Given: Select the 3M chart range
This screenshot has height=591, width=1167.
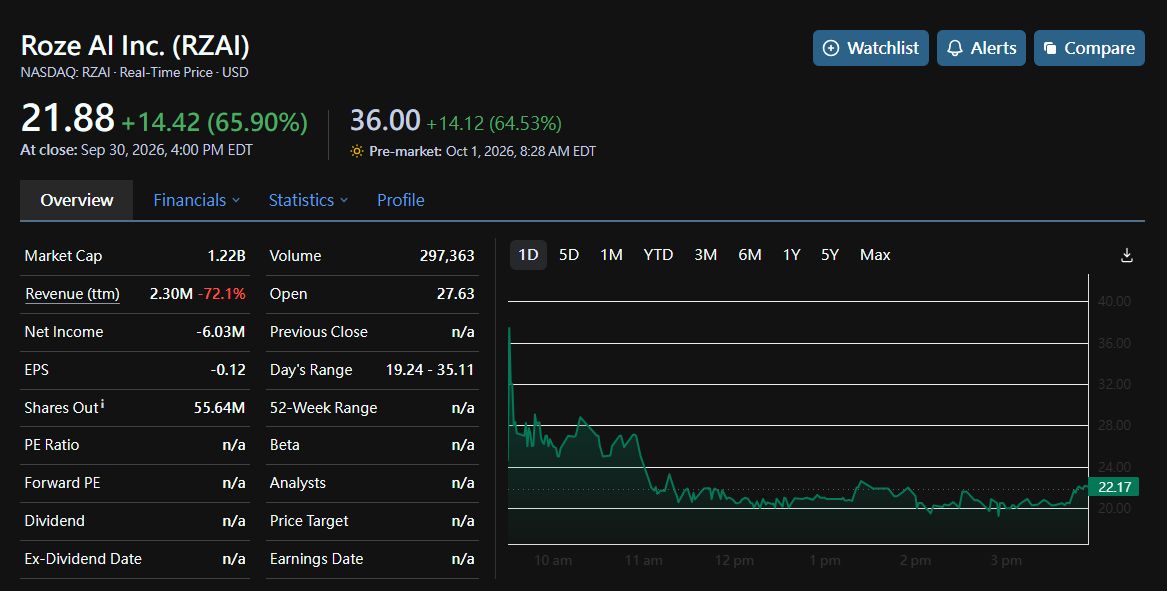Looking at the screenshot, I should point(706,255).
